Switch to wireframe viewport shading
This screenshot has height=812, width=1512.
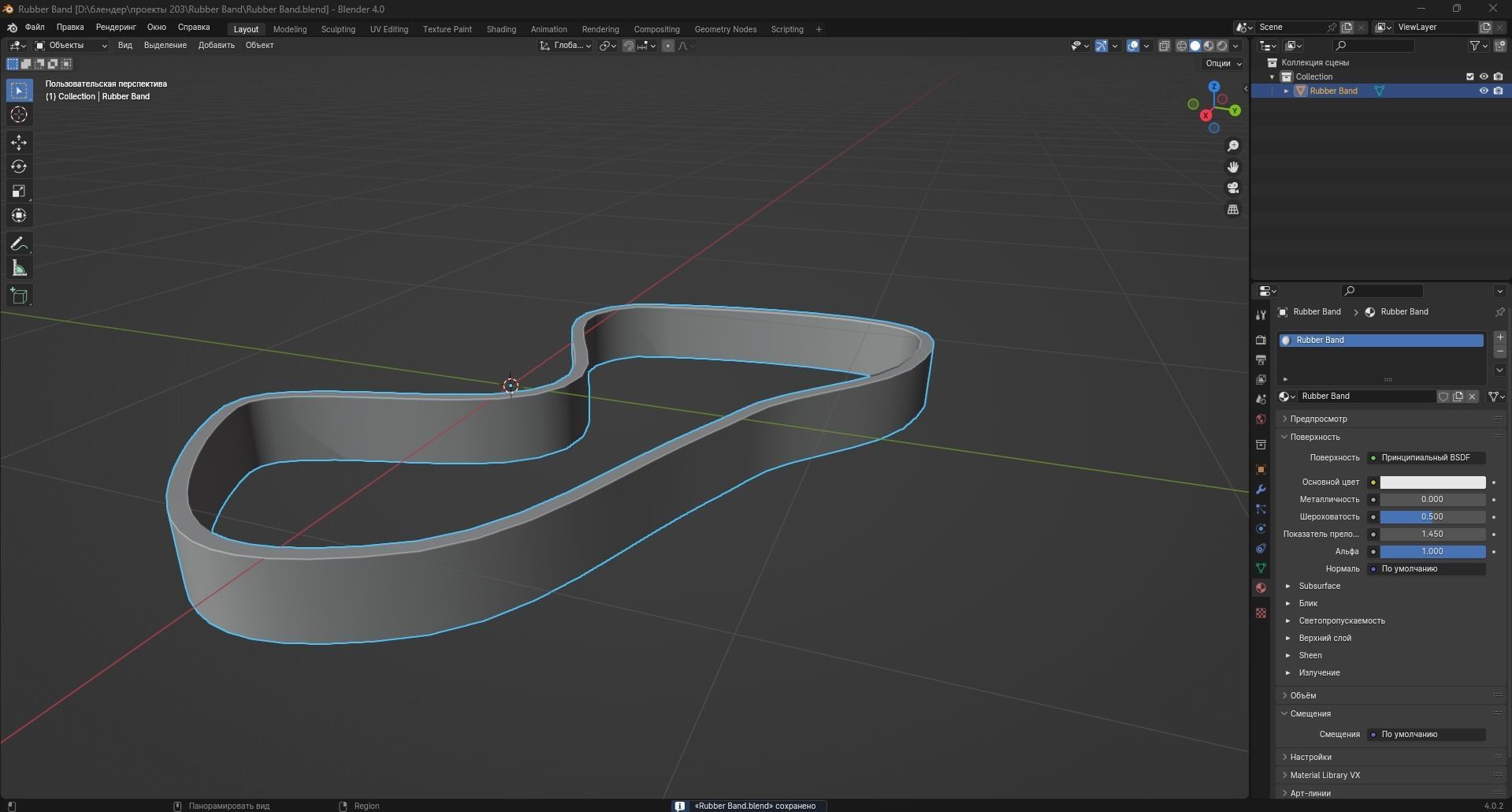(1182, 46)
